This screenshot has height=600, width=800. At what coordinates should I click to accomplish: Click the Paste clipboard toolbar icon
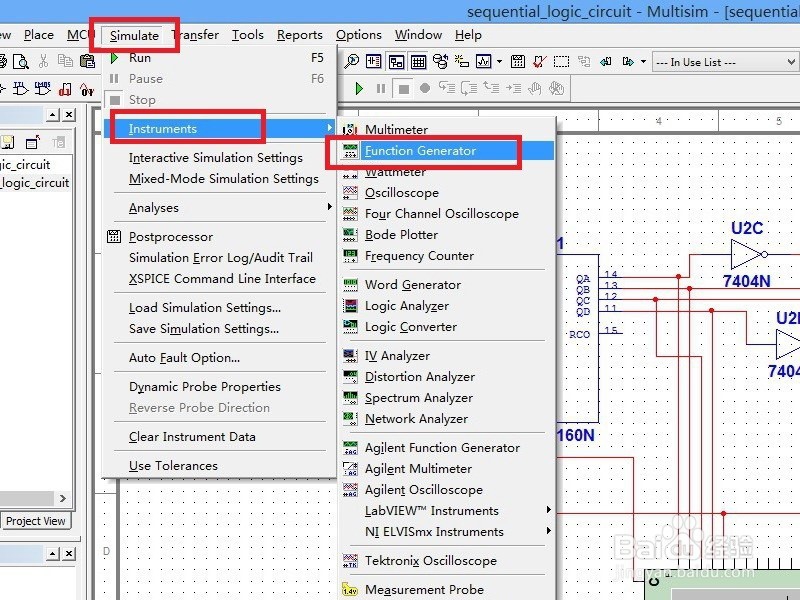87,62
